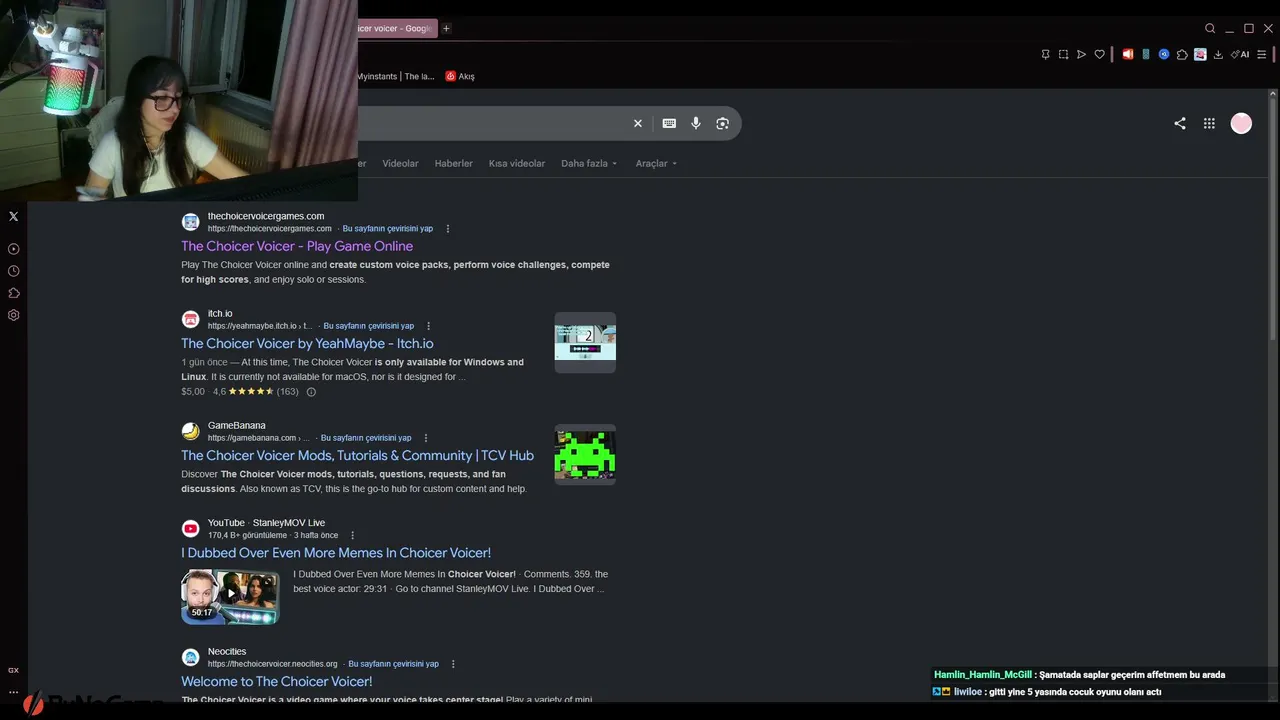Translate the thechoicervoicergames.com page
Viewport: 1280px width, 720px height.
(x=388, y=229)
